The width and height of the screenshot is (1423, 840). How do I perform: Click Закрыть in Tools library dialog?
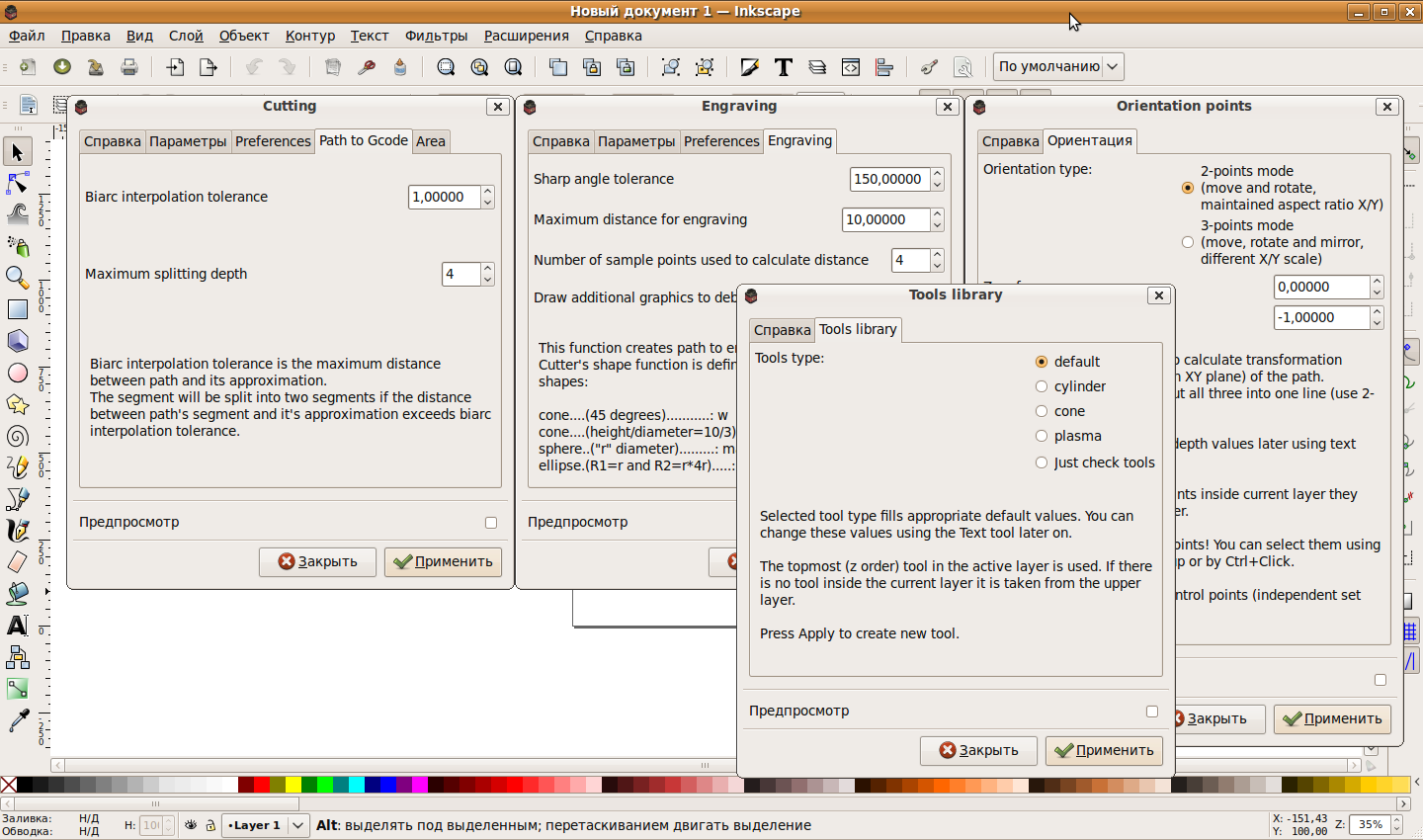coord(978,750)
